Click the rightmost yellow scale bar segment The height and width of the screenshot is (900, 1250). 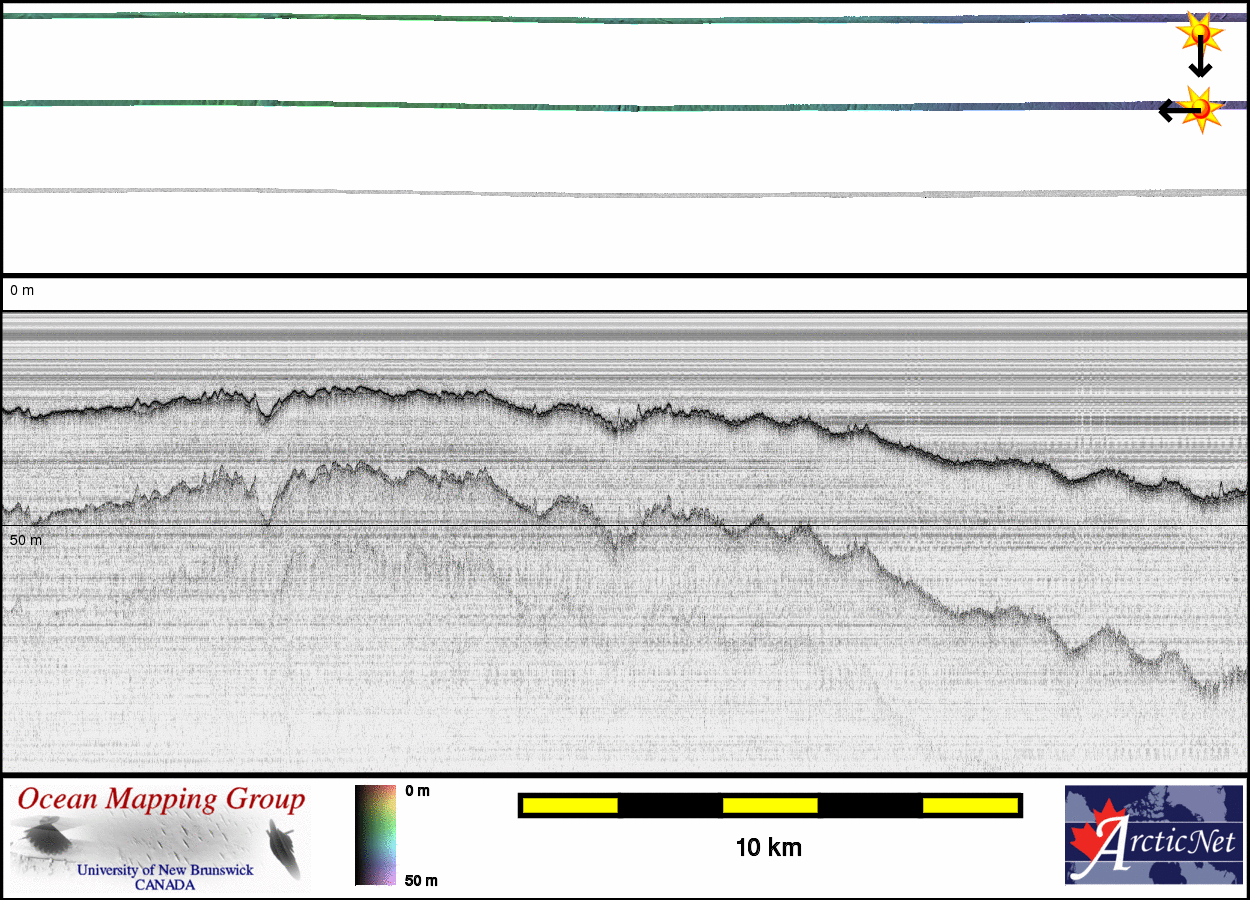pos(969,805)
